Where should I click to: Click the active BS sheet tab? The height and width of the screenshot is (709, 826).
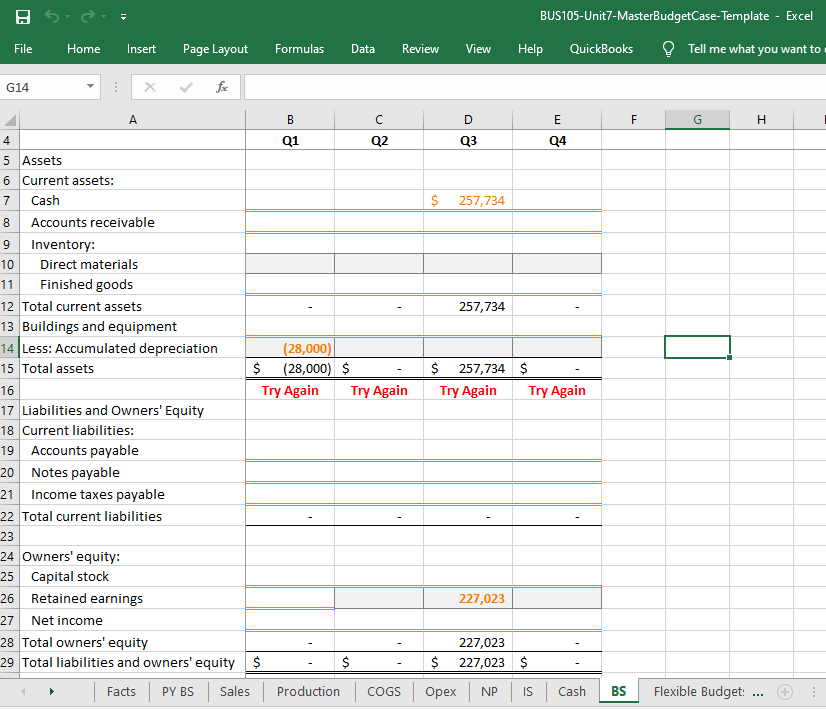click(x=618, y=691)
